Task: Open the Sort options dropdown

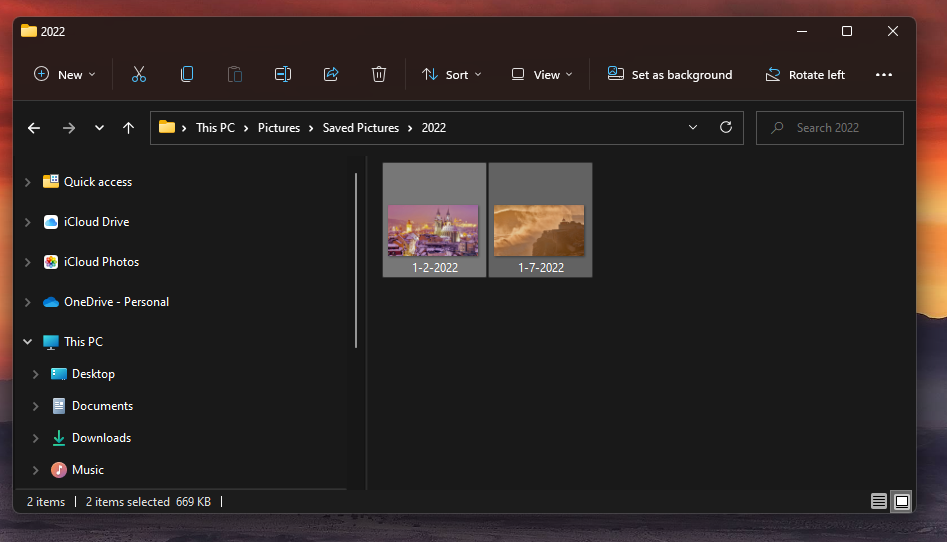Action: click(452, 74)
